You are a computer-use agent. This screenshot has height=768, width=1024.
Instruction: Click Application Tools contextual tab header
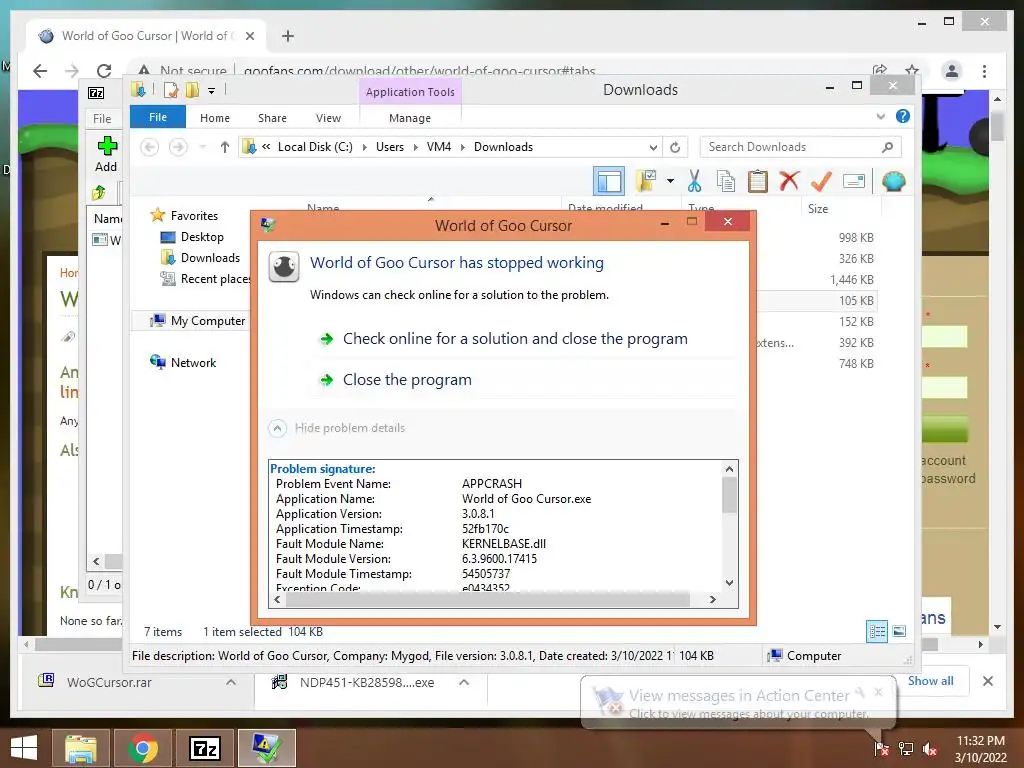tap(410, 92)
